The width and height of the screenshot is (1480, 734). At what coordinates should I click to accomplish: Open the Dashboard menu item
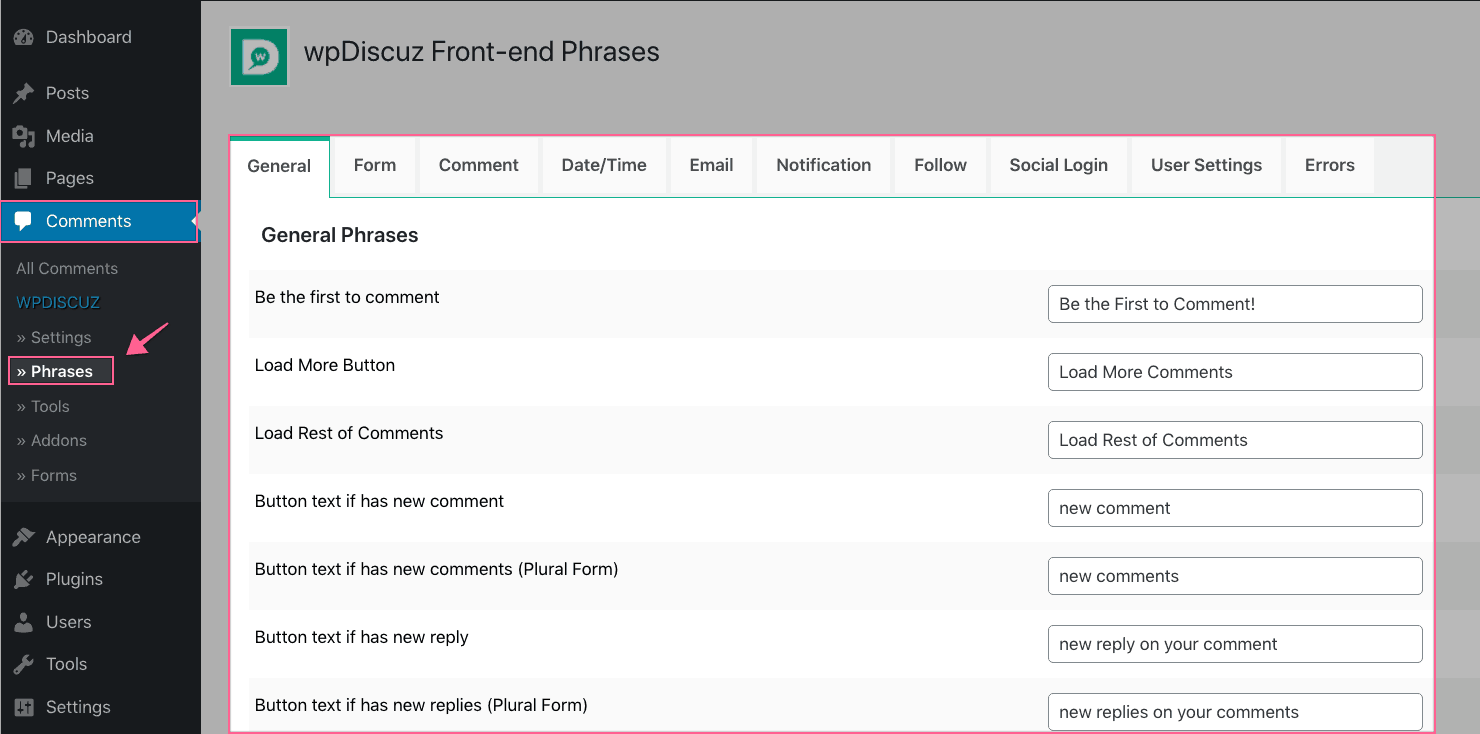[x=100, y=37]
